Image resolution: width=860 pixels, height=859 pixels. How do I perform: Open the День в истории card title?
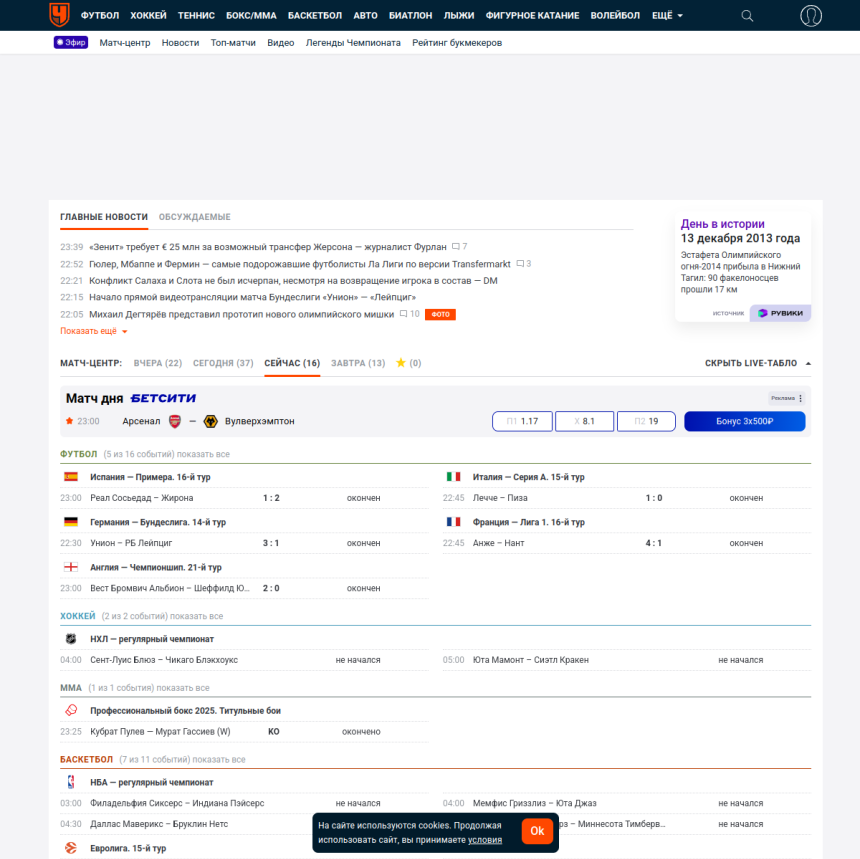tap(722, 224)
